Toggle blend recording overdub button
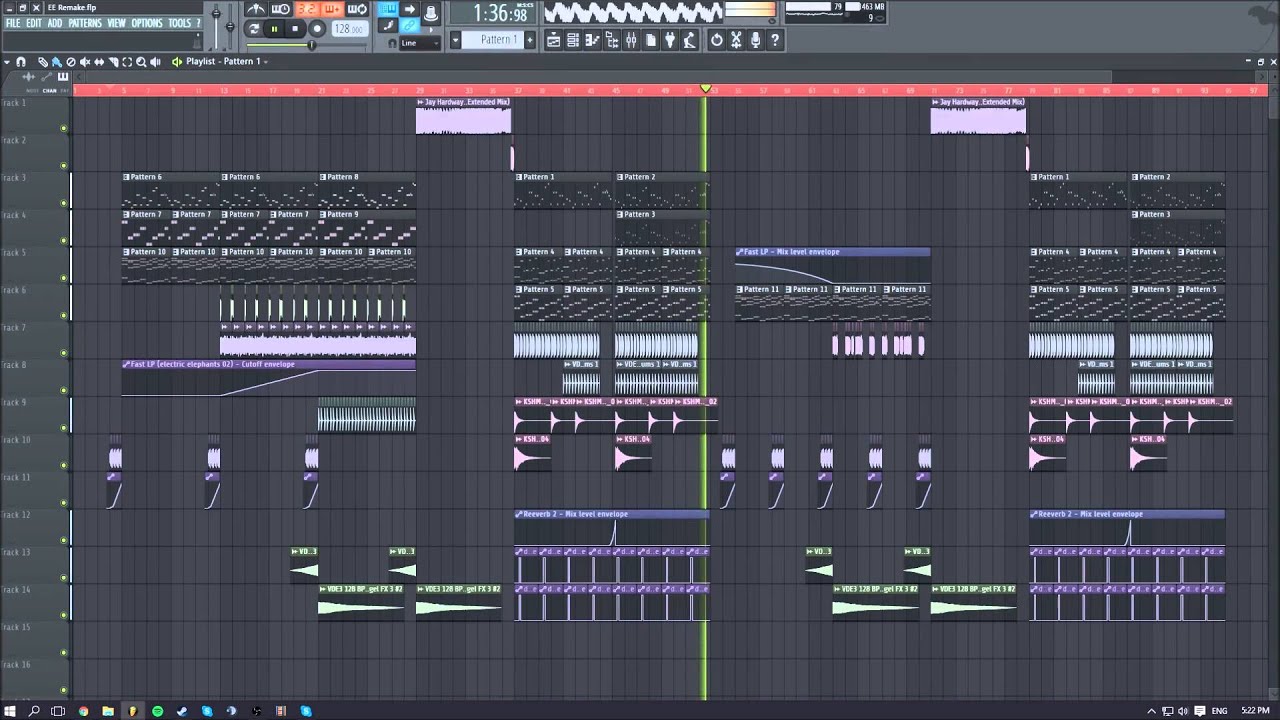 coord(332,9)
